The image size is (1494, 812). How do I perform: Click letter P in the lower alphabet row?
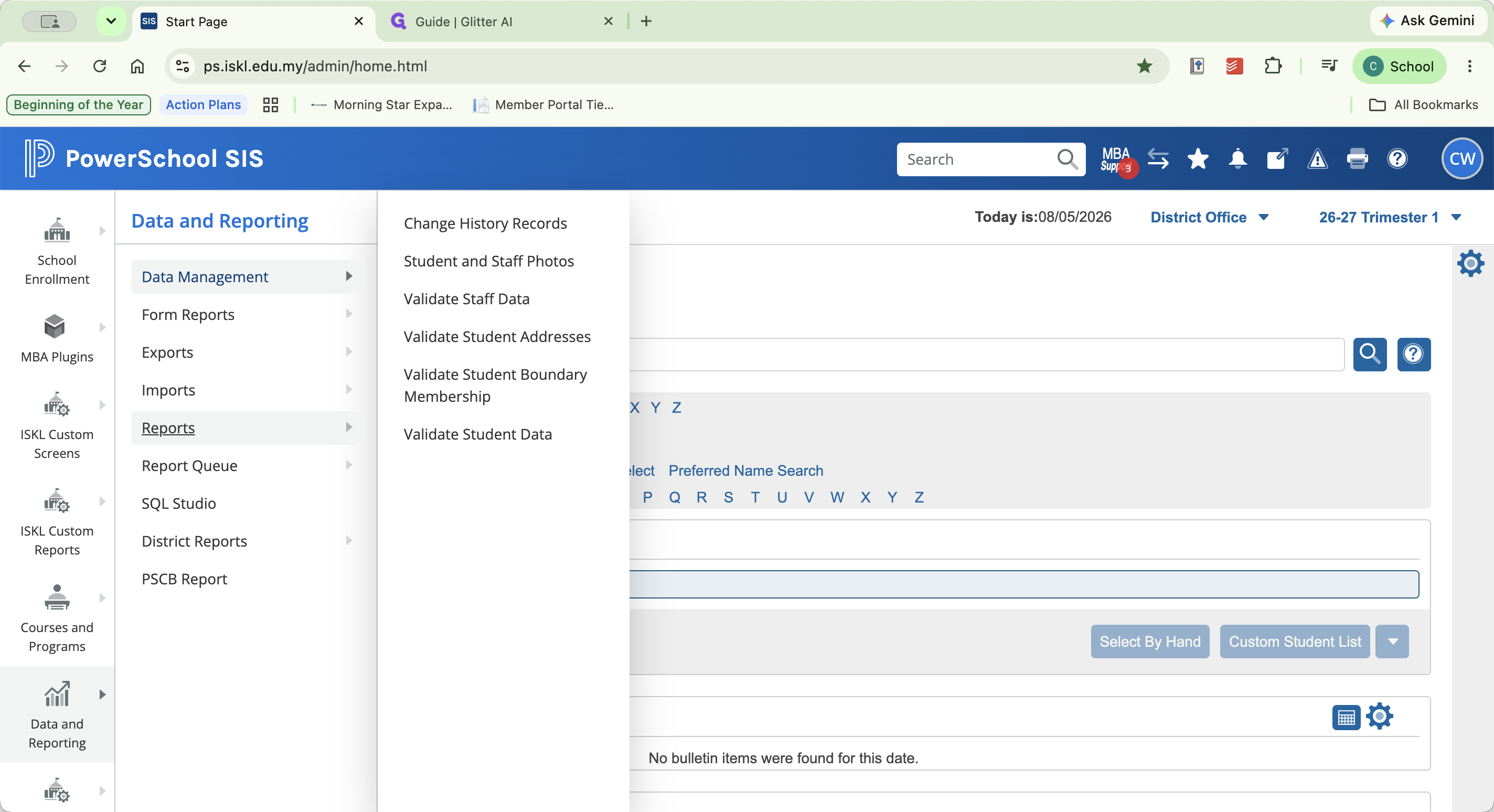648,497
